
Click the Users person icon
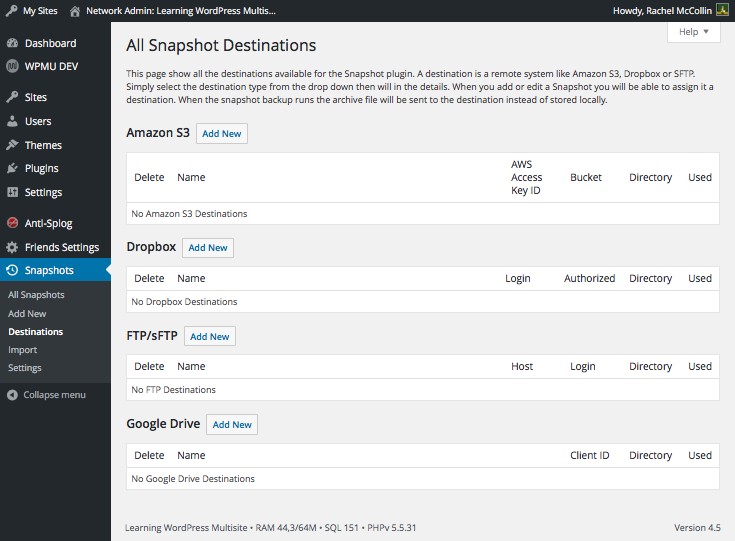[13, 121]
